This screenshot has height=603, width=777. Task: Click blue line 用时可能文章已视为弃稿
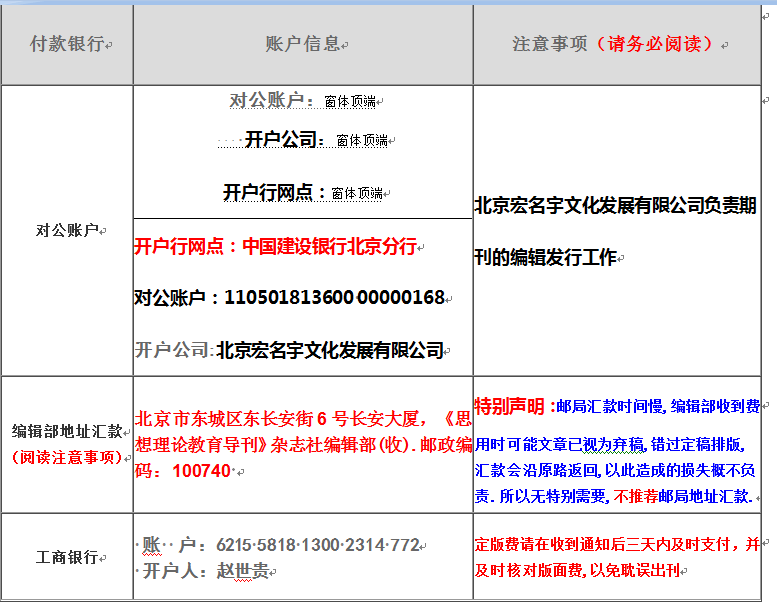(559, 444)
